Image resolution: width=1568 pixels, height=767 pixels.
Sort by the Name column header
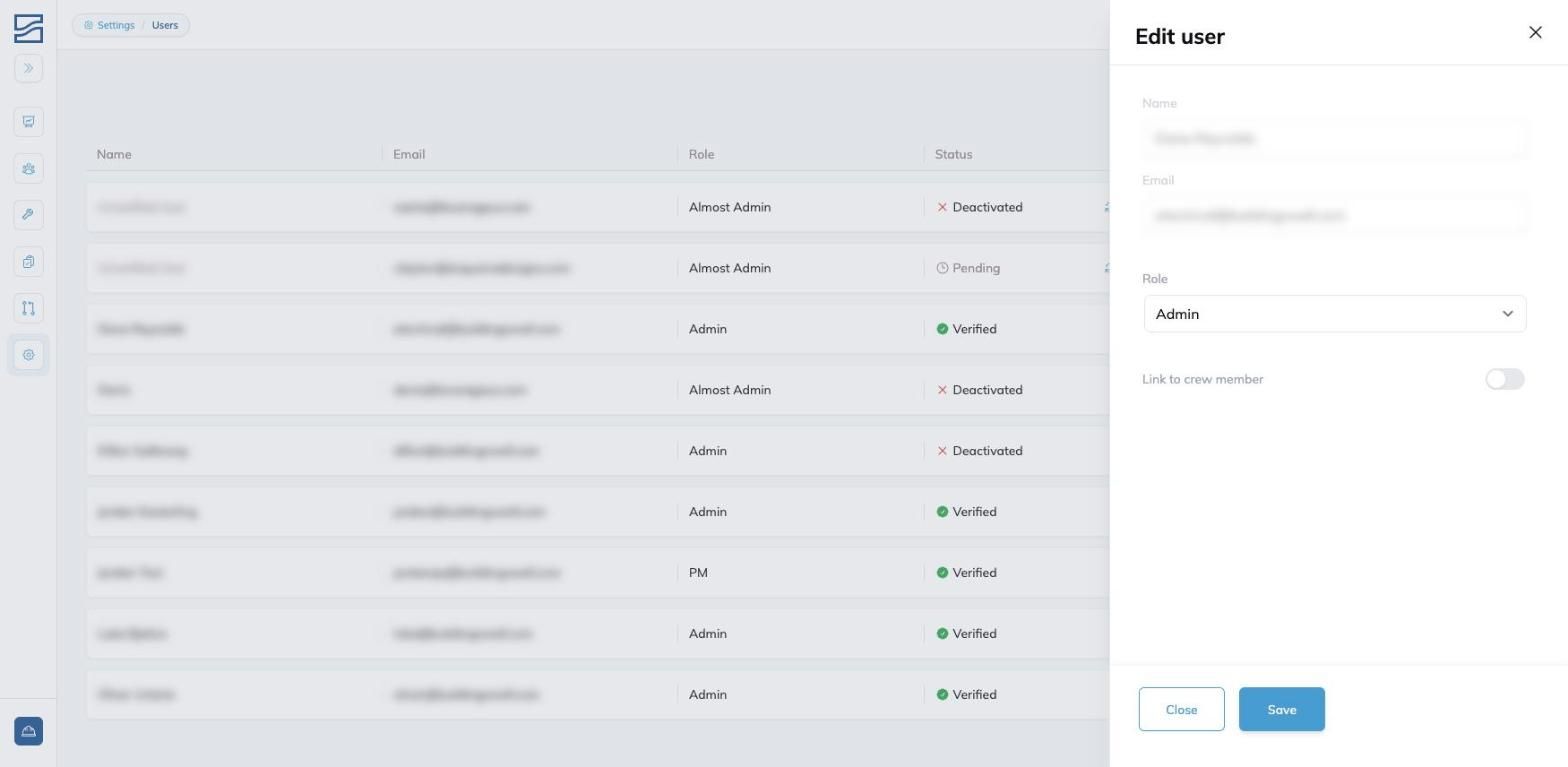point(114,154)
